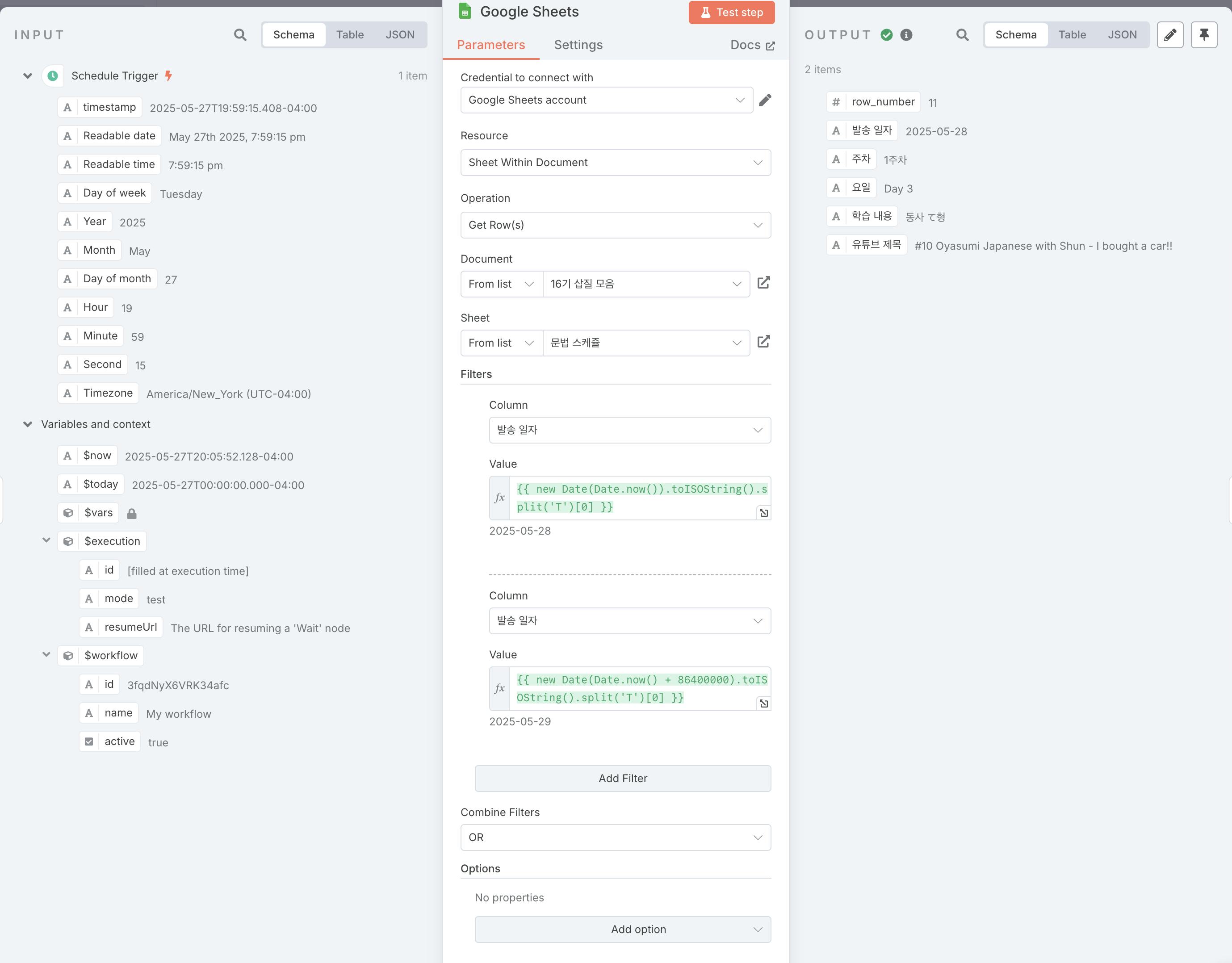
Task: Click the row_number hash type icon
Action: (836, 102)
